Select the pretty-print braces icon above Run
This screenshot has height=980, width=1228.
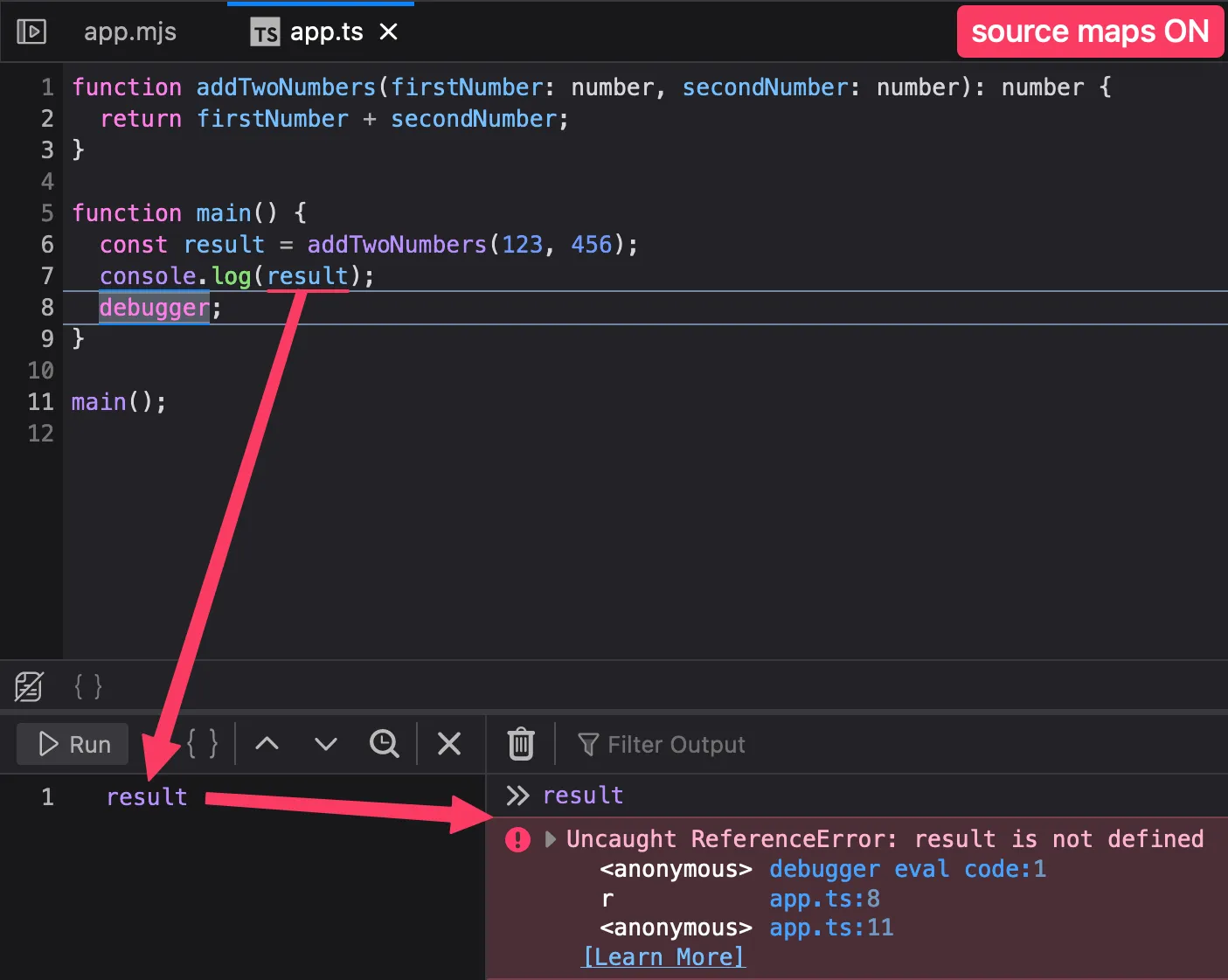tap(87, 686)
